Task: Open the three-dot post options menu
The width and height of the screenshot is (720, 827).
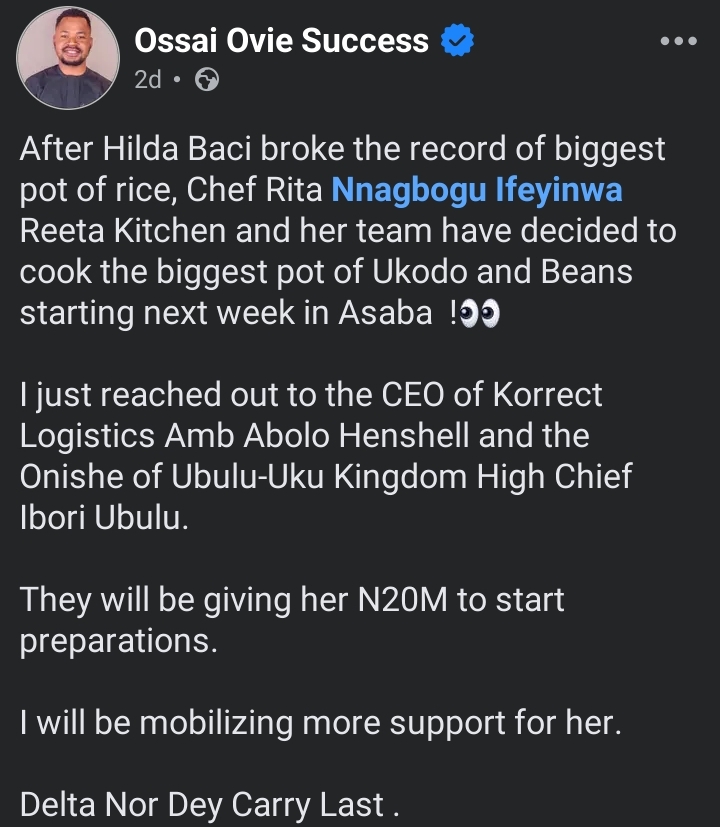Action: click(680, 42)
